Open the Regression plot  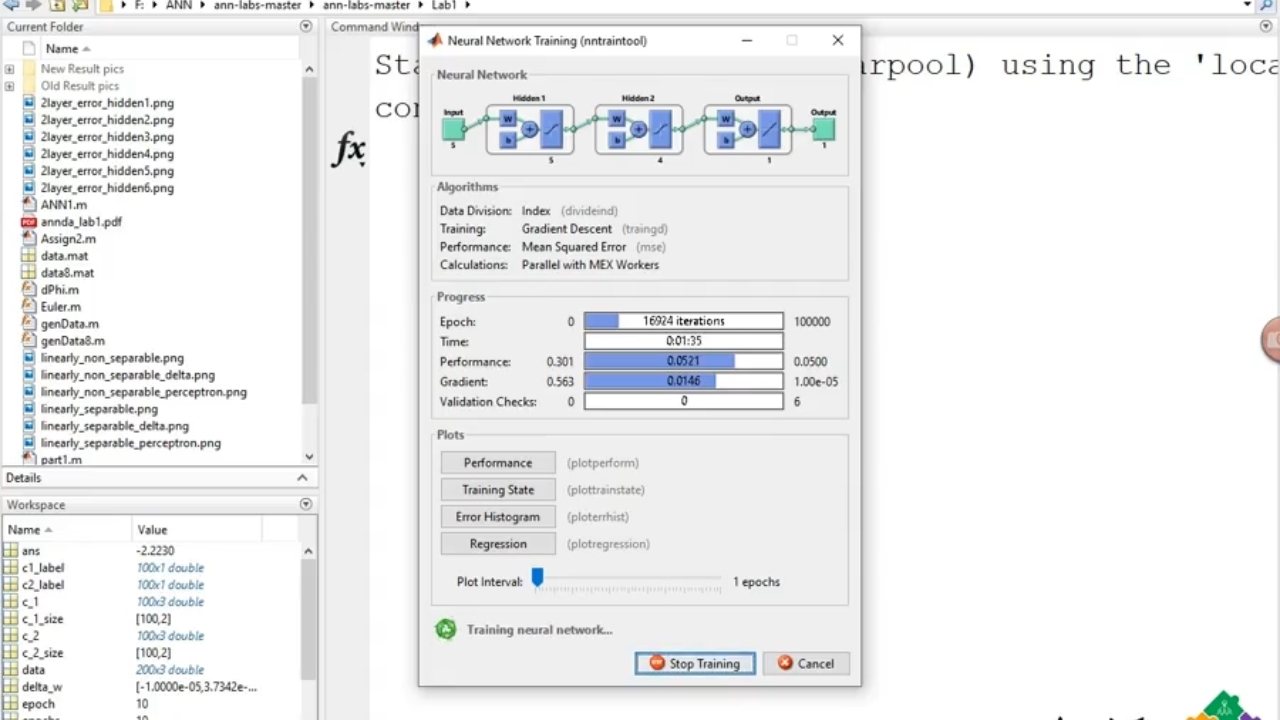(498, 544)
